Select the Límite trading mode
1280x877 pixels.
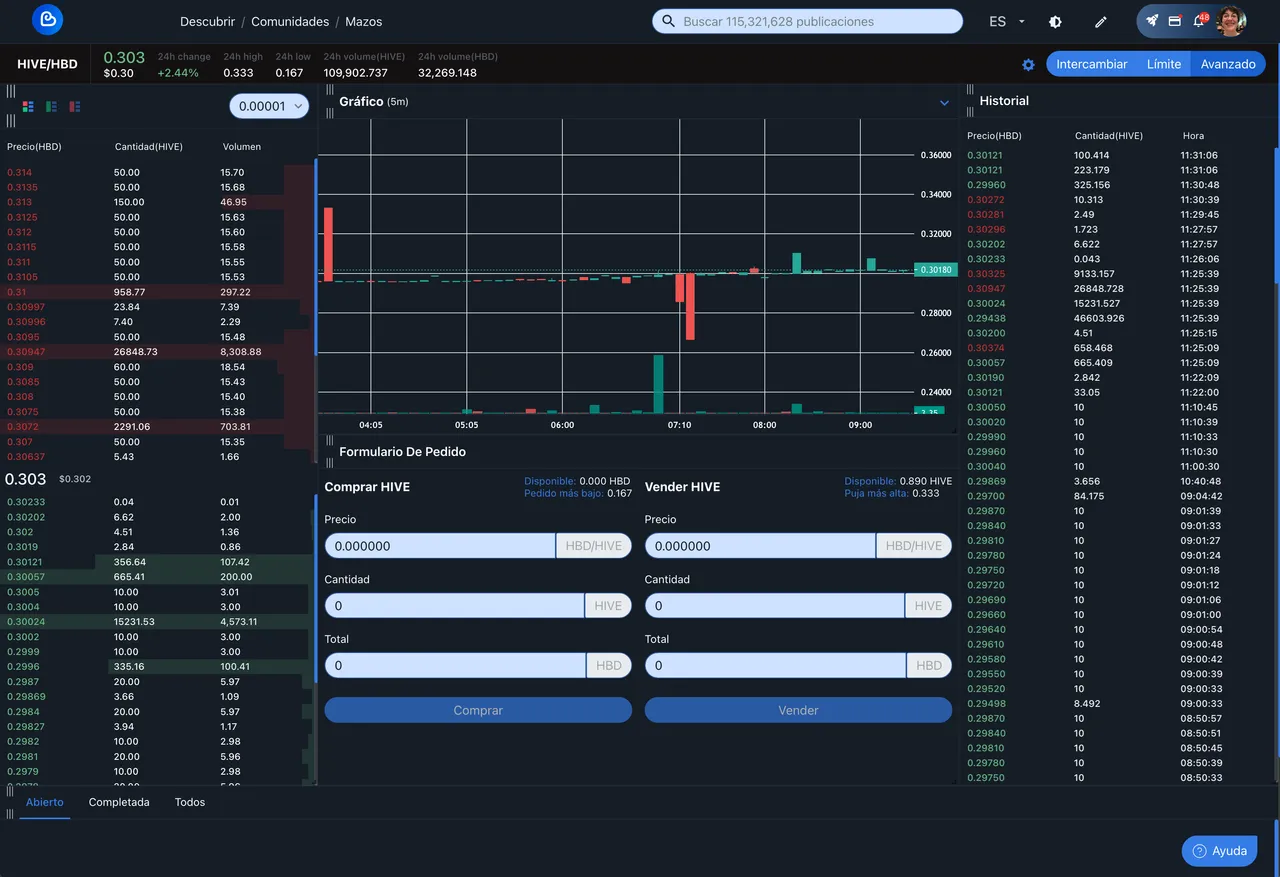(1163, 64)
